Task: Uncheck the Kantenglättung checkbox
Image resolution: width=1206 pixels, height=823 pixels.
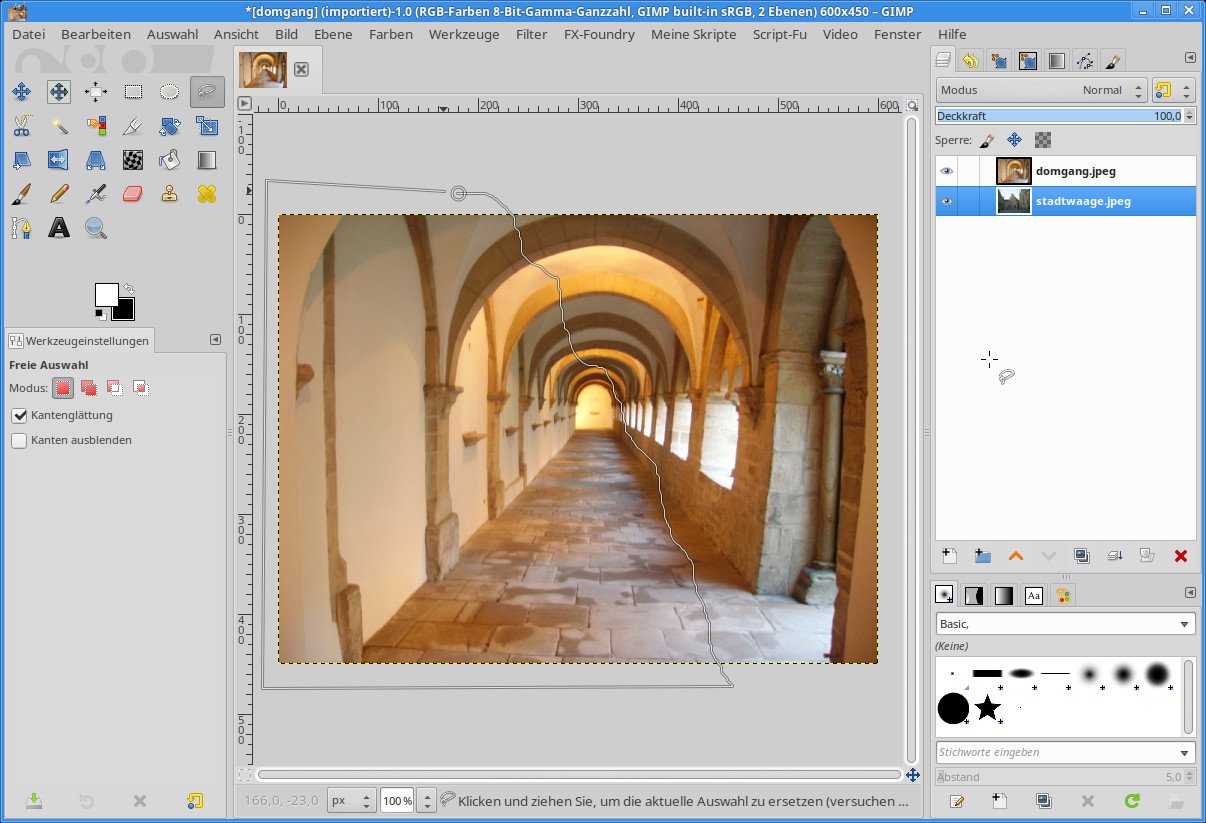Action: [x=19, y=415]
